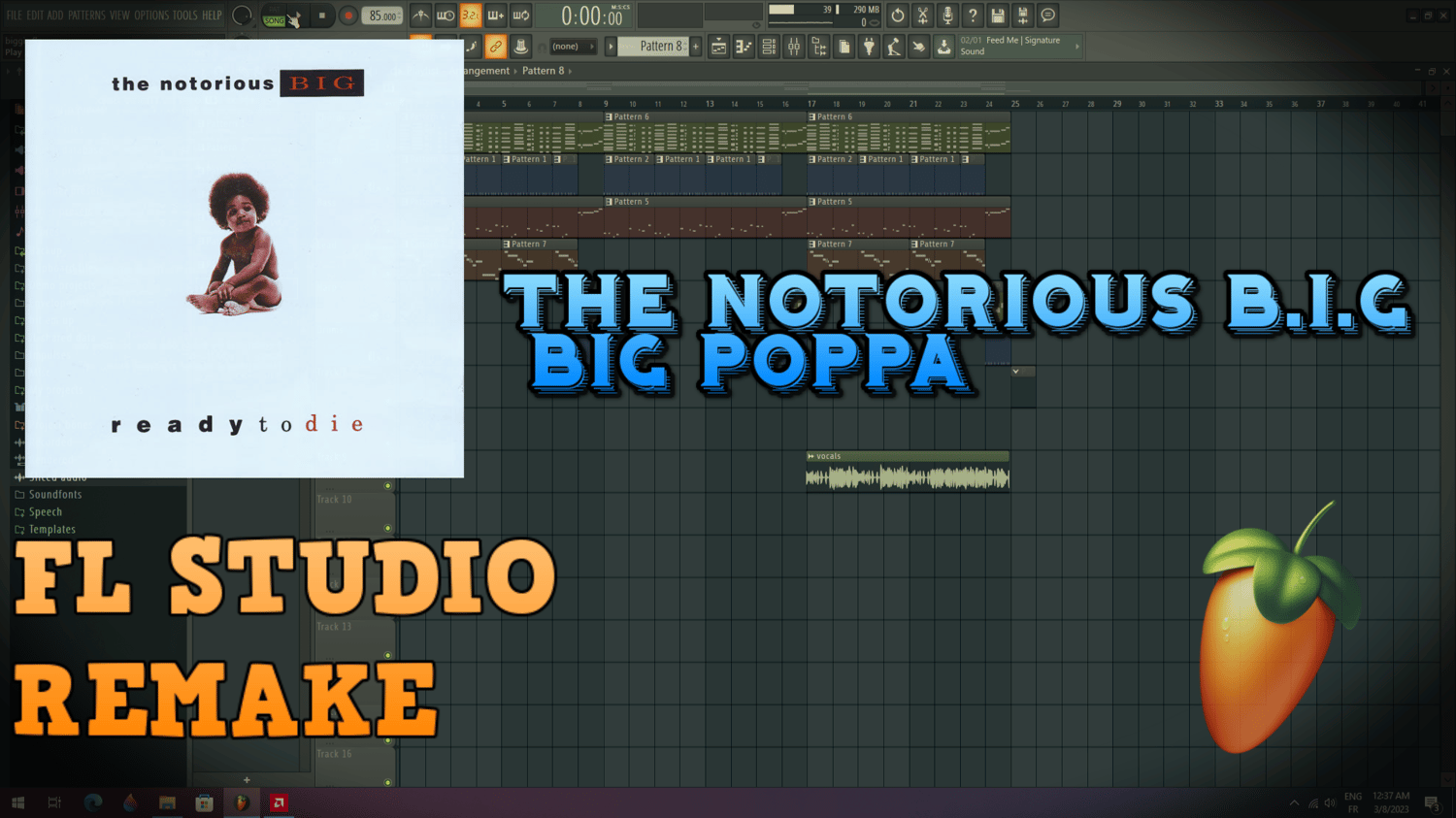The image size is (1456, 818).
Task: Open the ADD menu
Action: pos(55,16)
